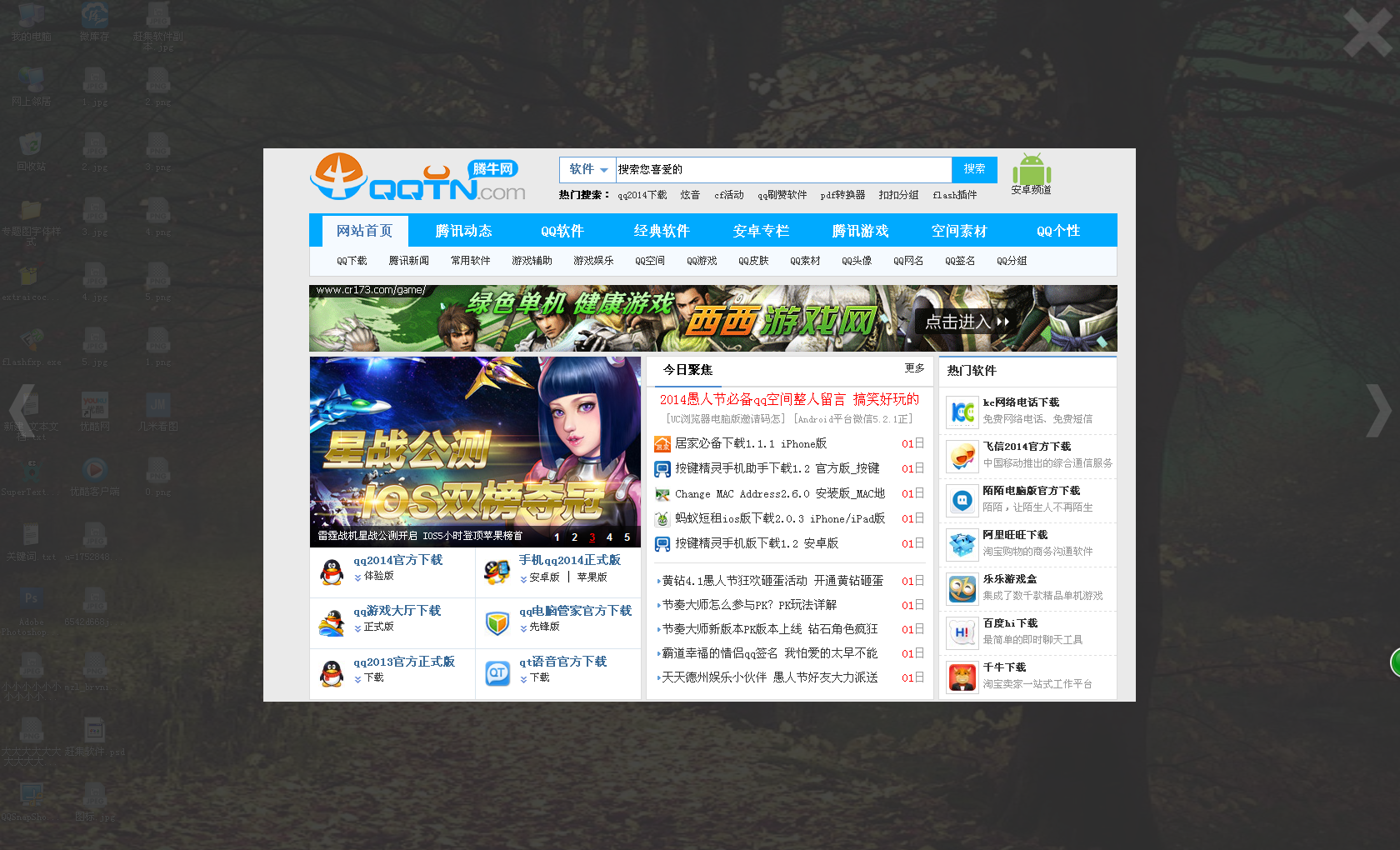Select the Photoshop desktop icon
Viewport: 1400px width, 850px height.
(x=31, y=611)
